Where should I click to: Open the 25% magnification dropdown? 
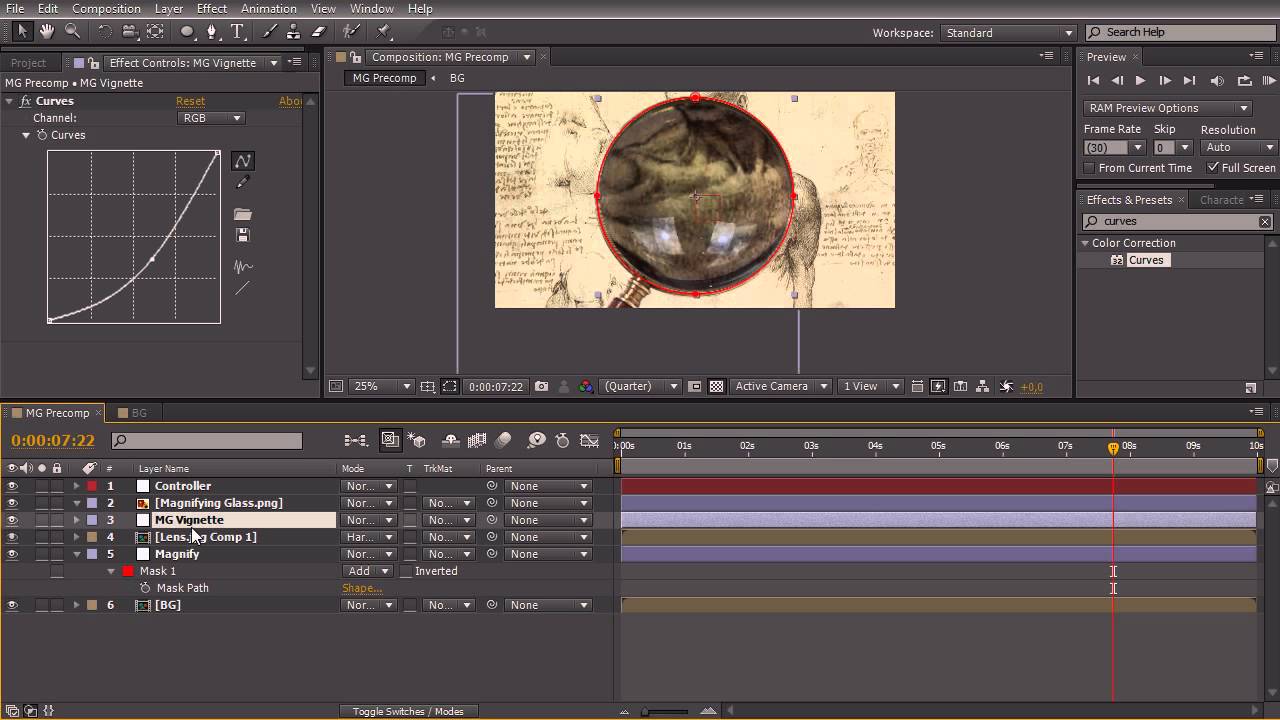click(x=380, y=386)
